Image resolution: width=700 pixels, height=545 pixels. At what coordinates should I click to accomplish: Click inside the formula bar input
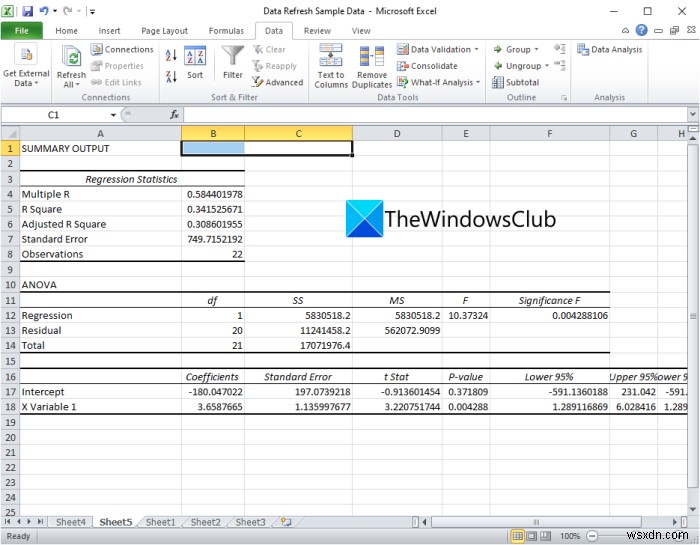point(435,115)
